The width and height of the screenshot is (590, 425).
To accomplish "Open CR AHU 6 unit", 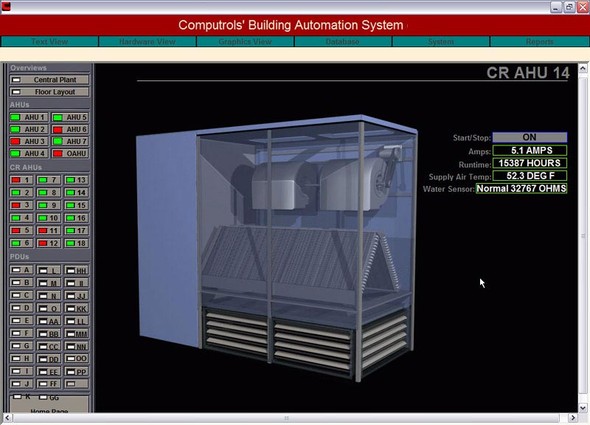I will tap(21, 243).
